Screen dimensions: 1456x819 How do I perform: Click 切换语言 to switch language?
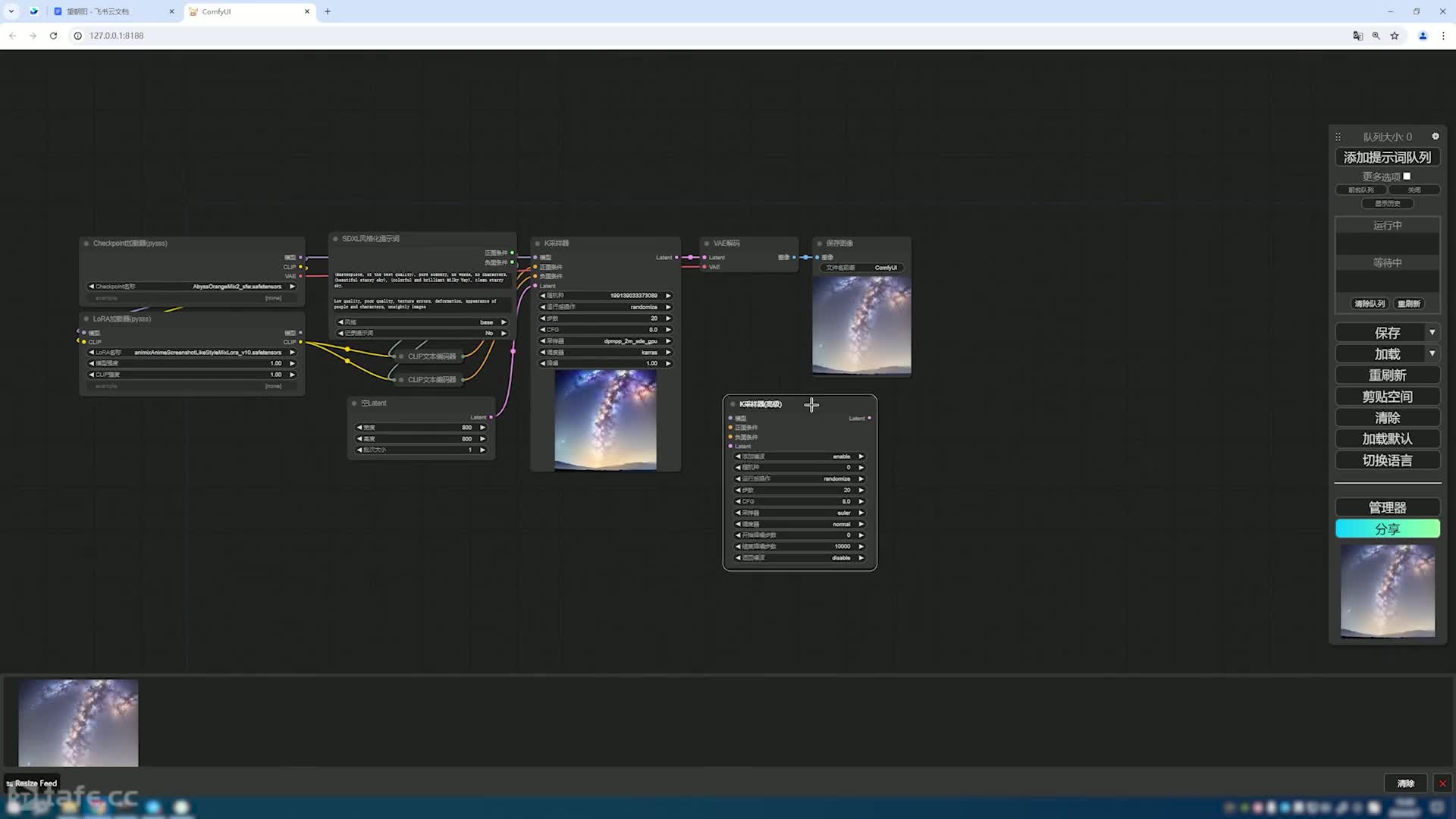(x=1387, y=460)
